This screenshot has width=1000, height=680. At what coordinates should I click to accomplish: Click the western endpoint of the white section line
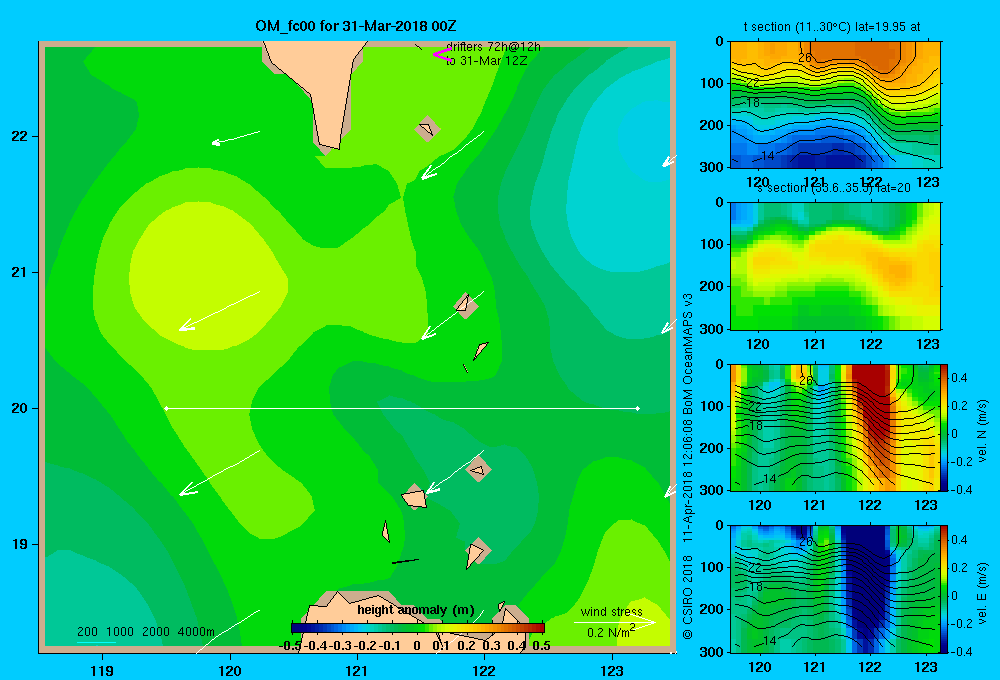tap(166, 408)
